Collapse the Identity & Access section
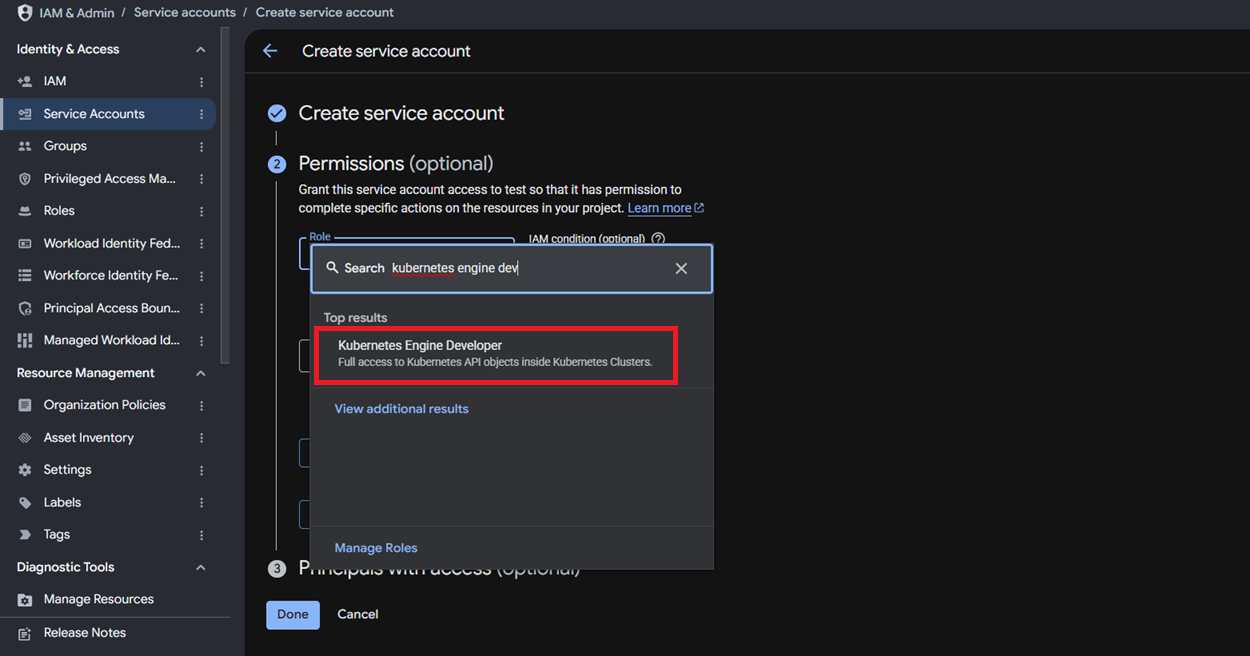The height and width of the screenshot is (656, 1250). point(200,50)
